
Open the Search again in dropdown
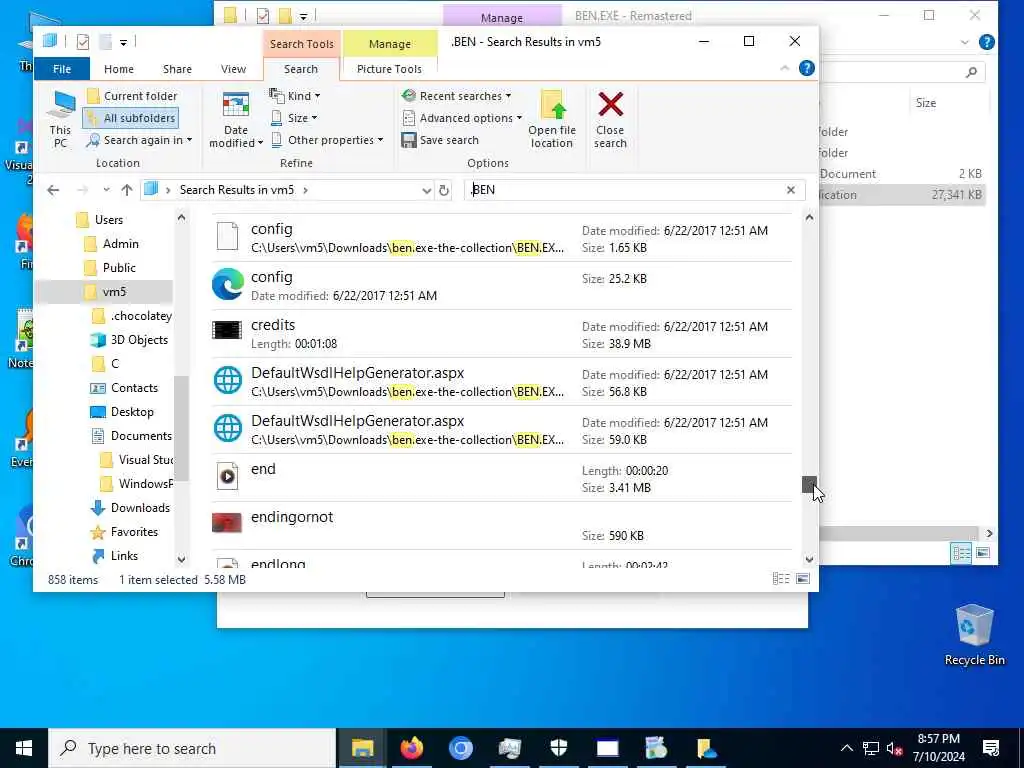click(140, 140)
